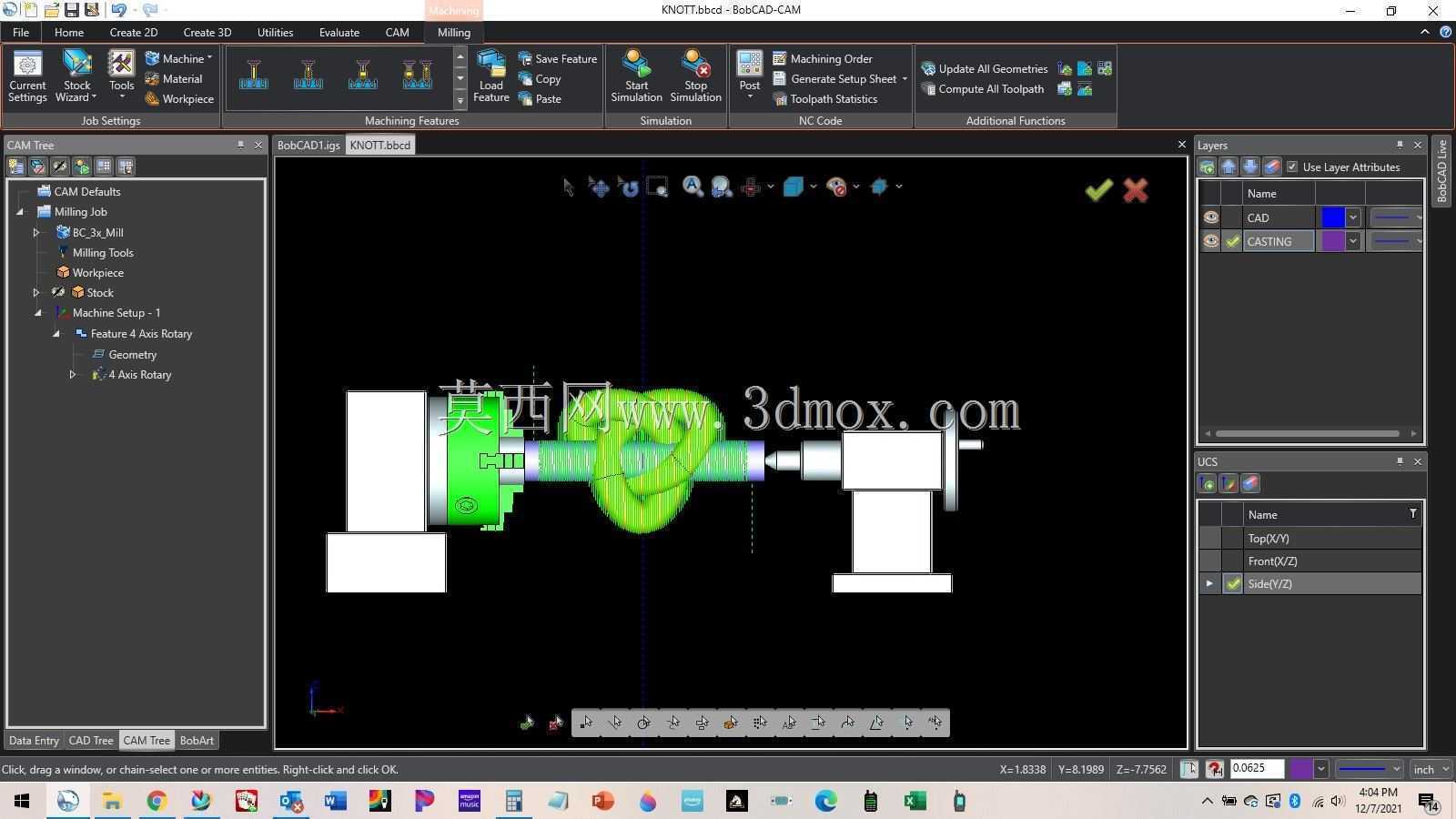The width and height of the screenshot is (1456, 819).
Task: Start the Simulation
Action: tap(636, 76)
